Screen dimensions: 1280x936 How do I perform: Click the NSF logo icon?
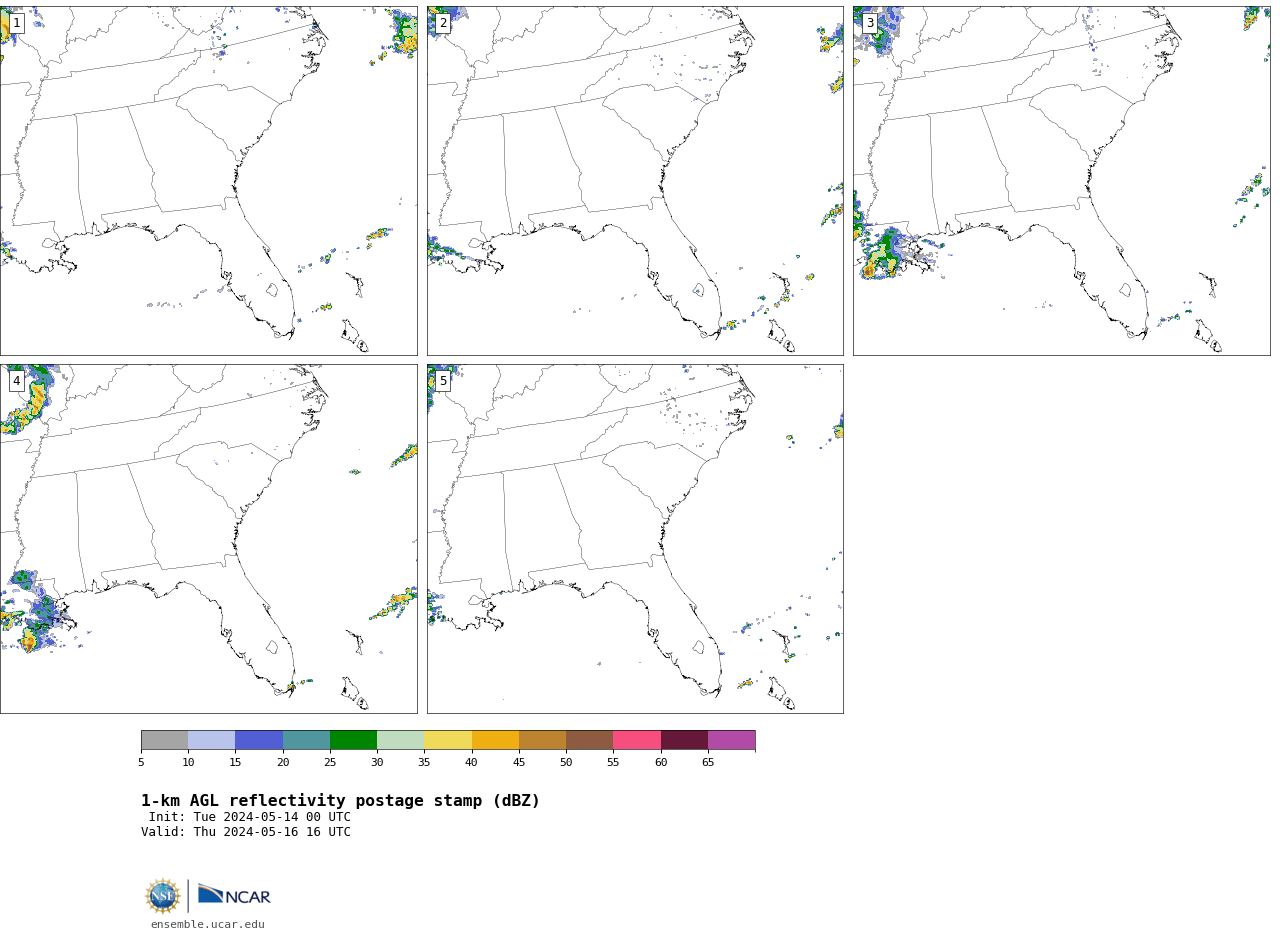pyautogui.click(x=163, y=896)
